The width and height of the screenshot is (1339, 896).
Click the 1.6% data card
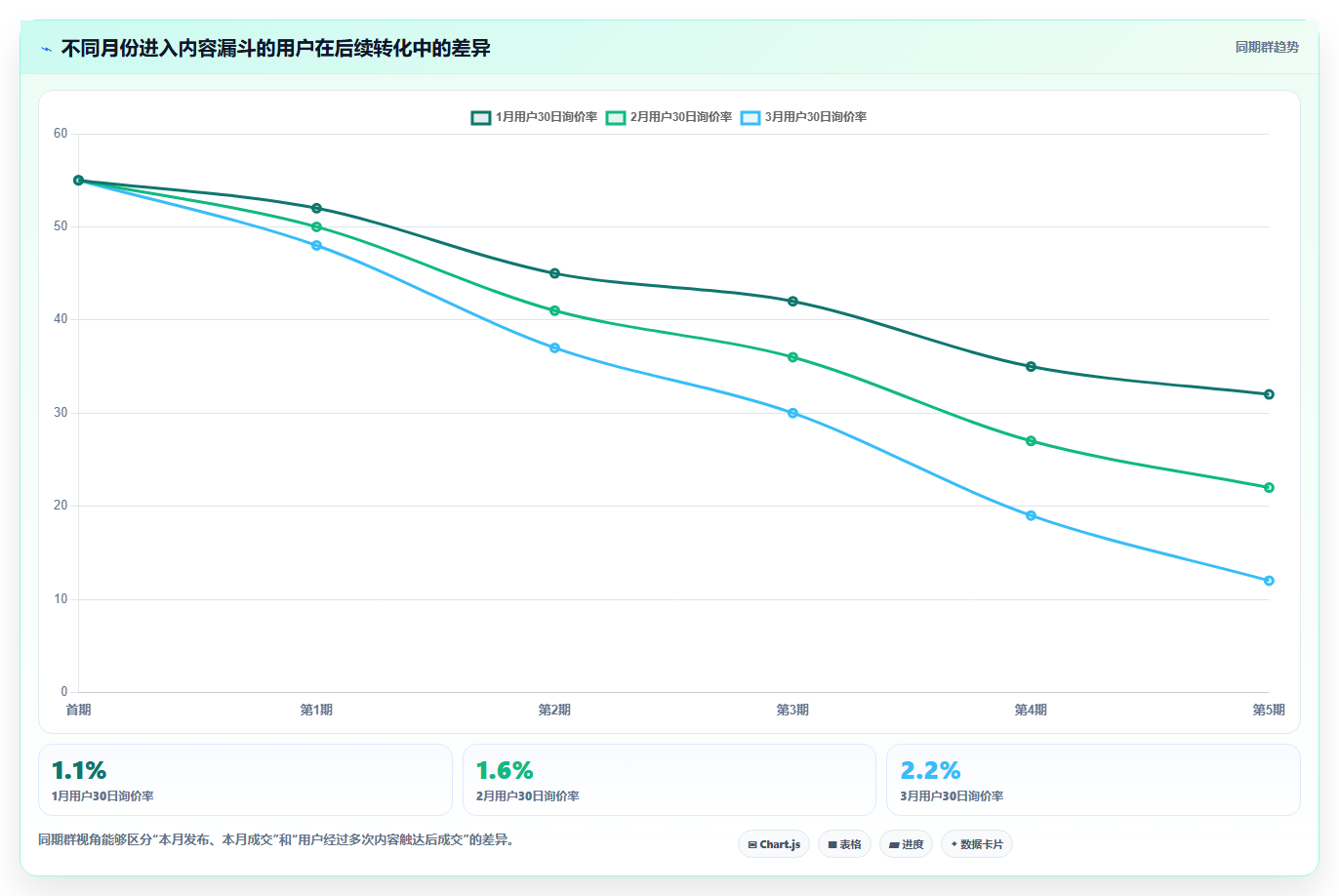pyautogui.click(x=669, y=780)
